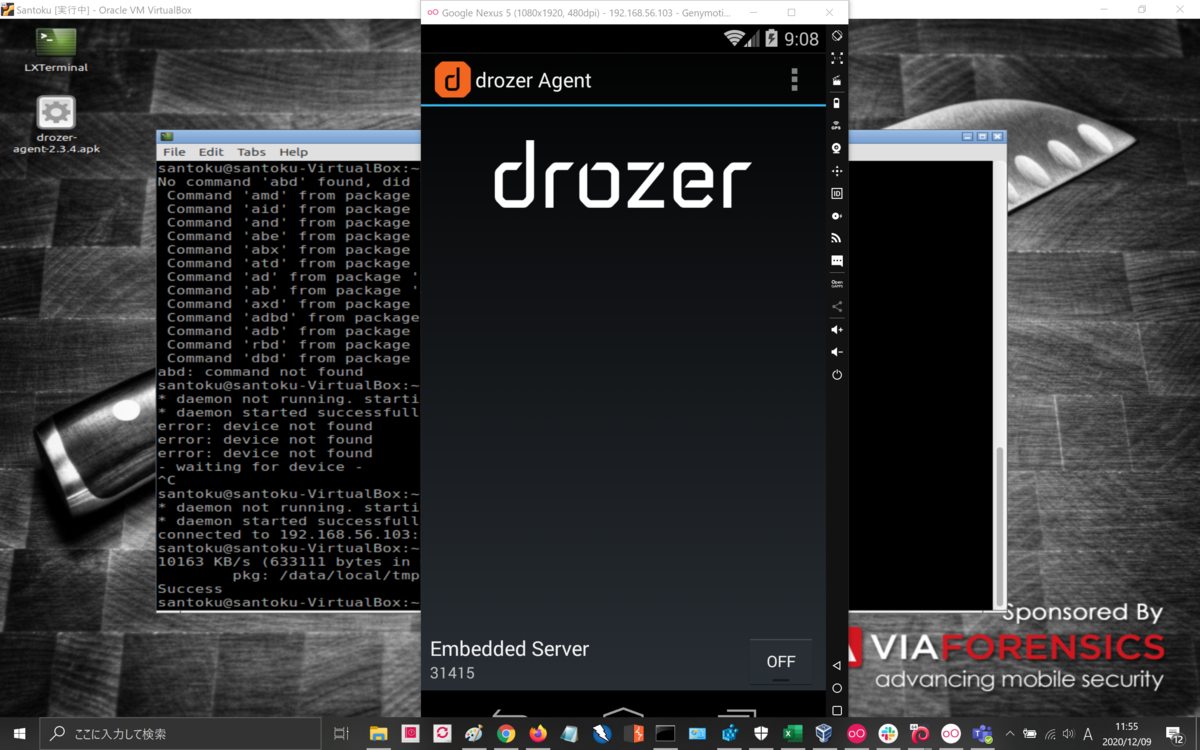Select drozer-agent-2.3.4.apk desktop file

(56, 125)
